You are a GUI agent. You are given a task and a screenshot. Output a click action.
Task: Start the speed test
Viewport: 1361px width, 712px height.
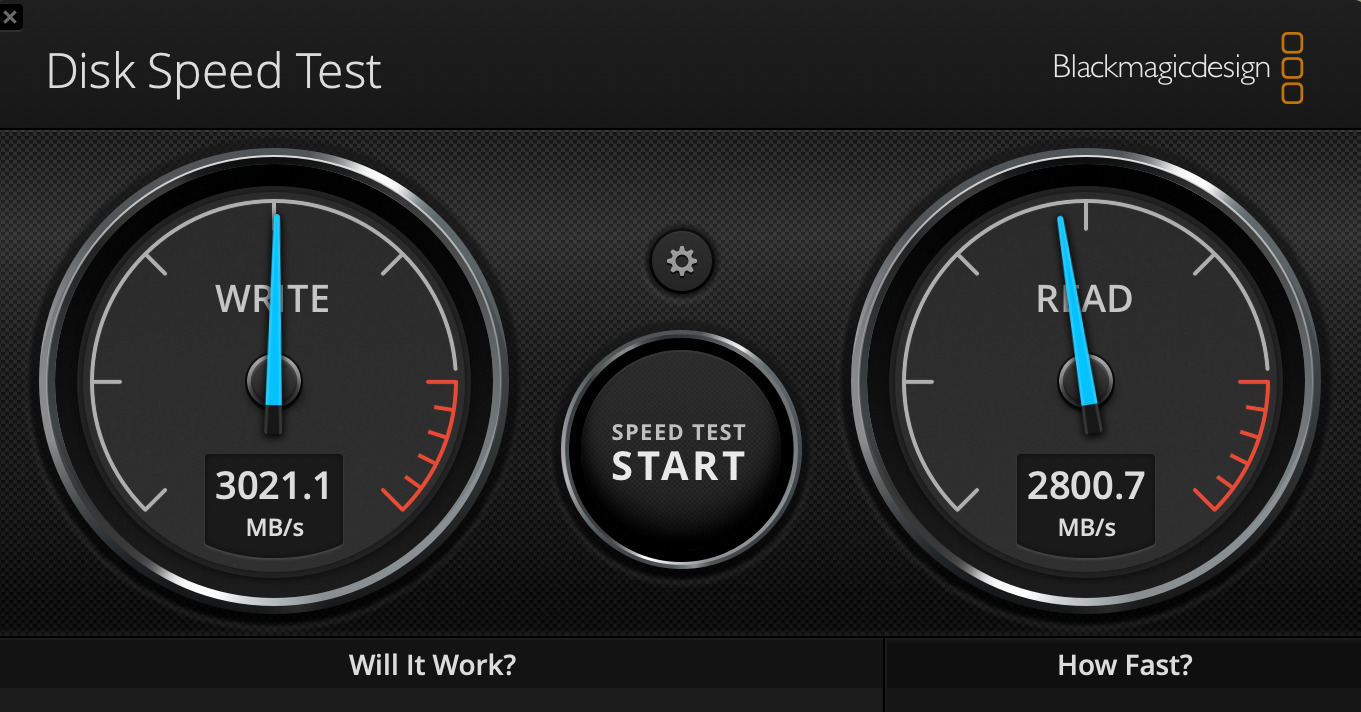pos(680,452)
